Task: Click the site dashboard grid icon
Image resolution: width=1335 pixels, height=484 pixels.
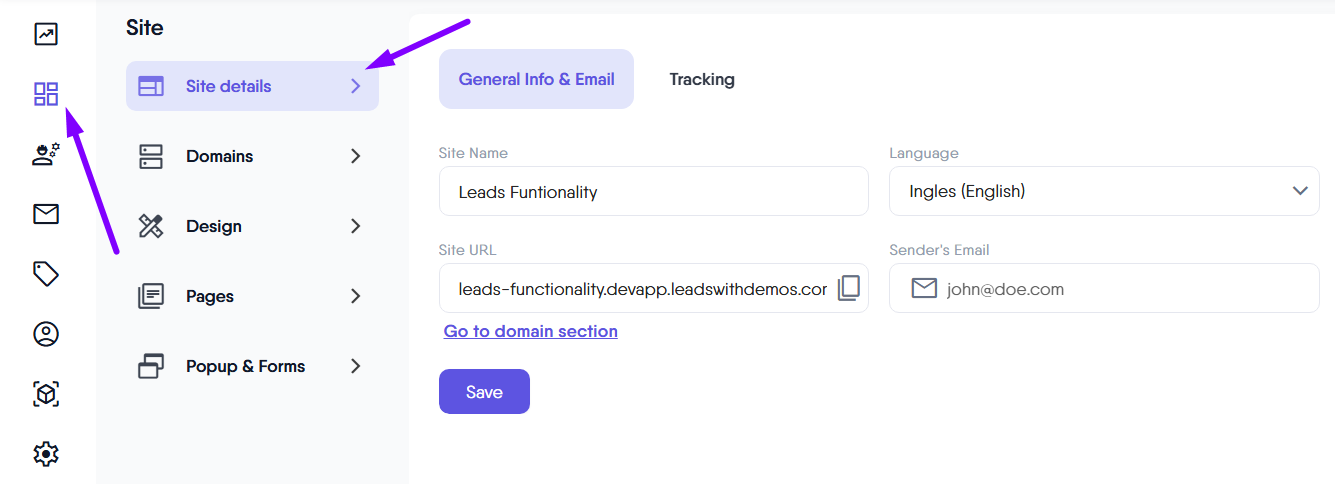Action: point(46,94)
